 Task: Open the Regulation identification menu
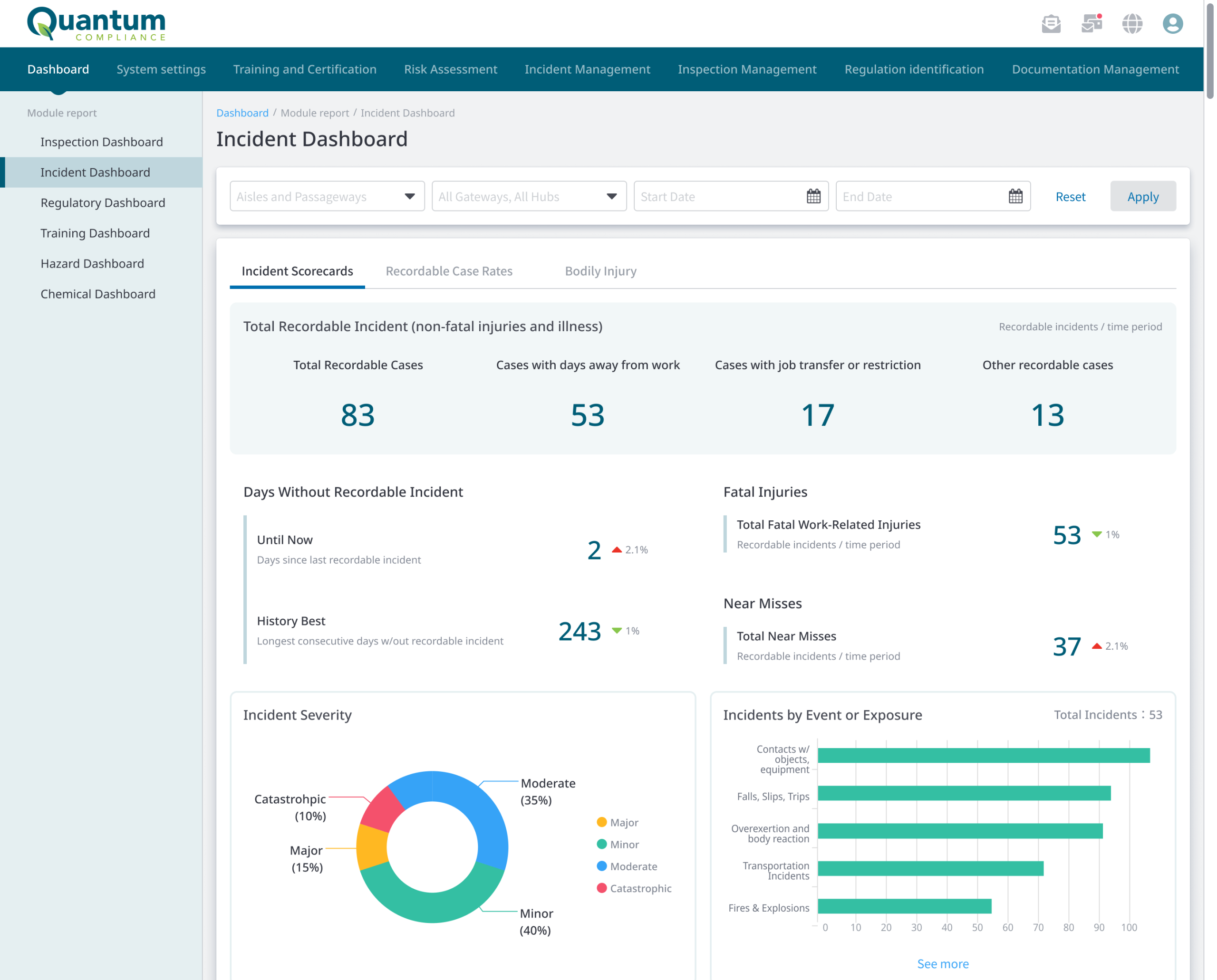pyautogui.click(x=914, y=69)
